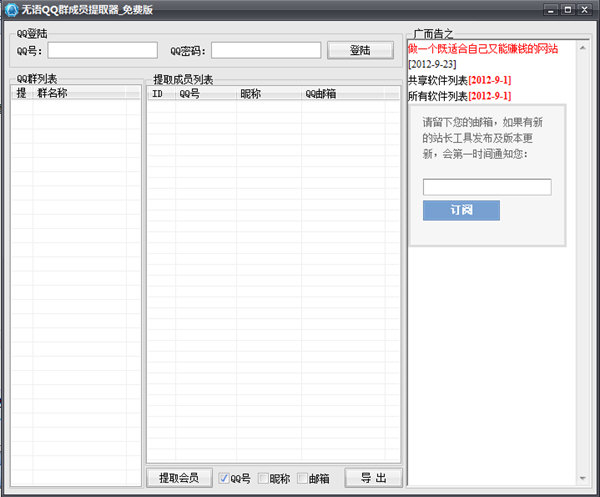Enable the 昵称 nickname checkbox

(263, 478)
